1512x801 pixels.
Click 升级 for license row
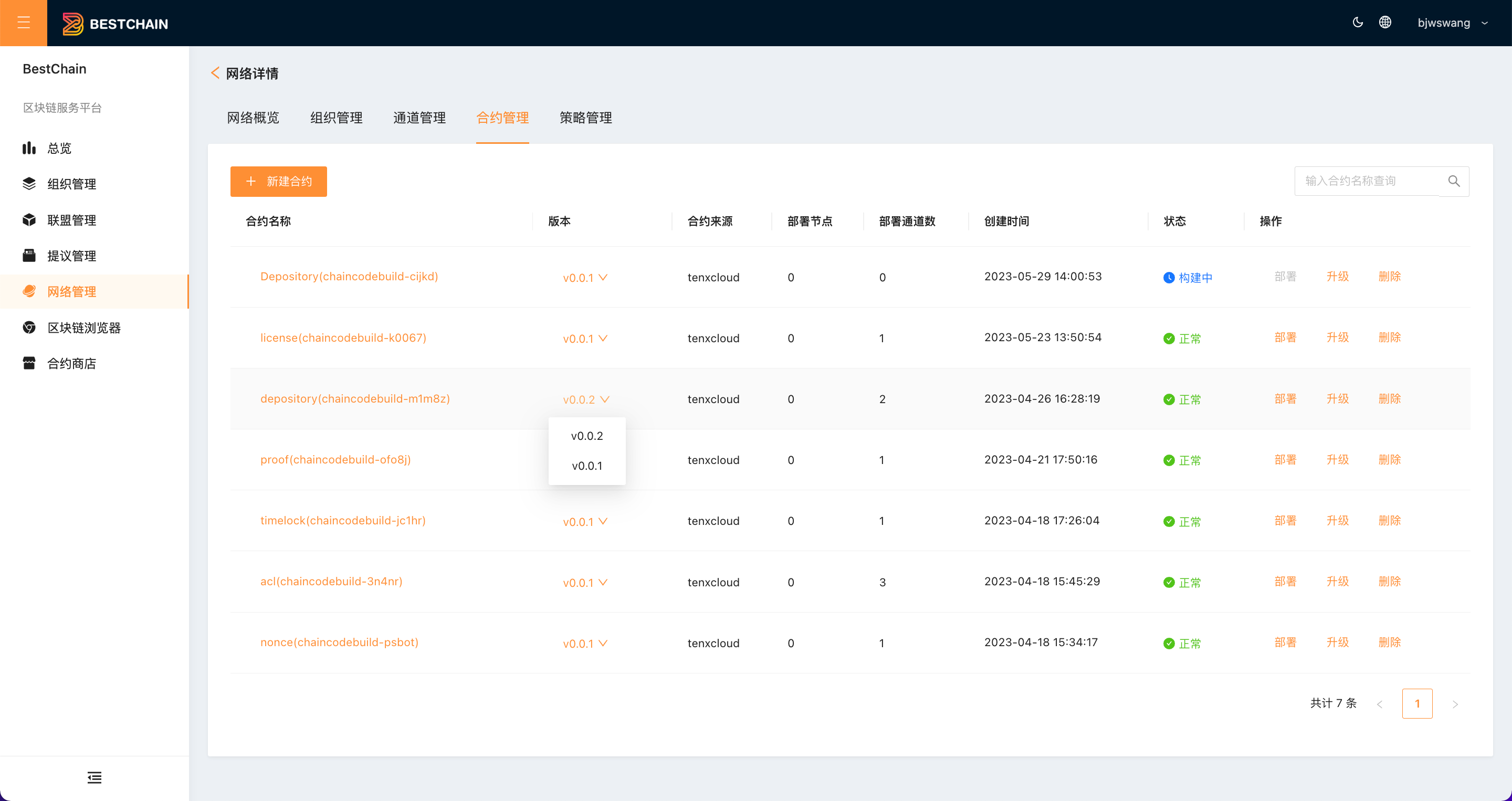[x=1338, y=338]
